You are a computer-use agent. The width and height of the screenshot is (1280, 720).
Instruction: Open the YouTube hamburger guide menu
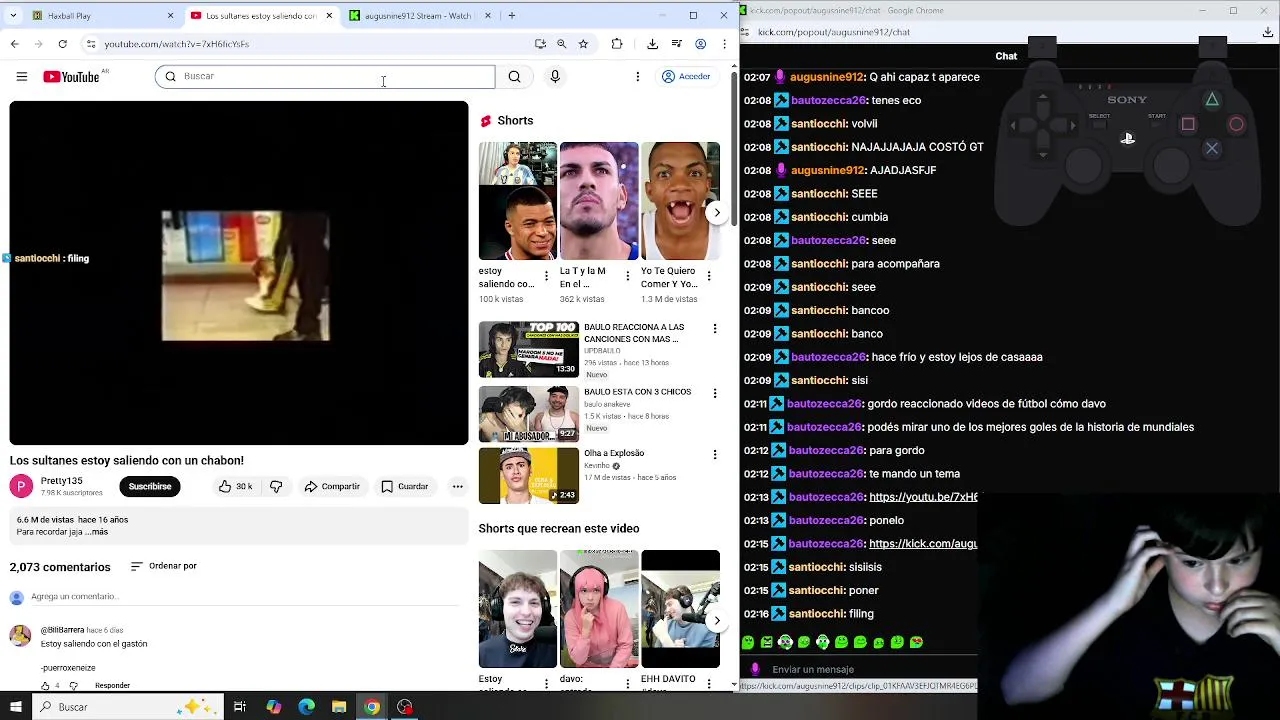(x=21, y=77)
